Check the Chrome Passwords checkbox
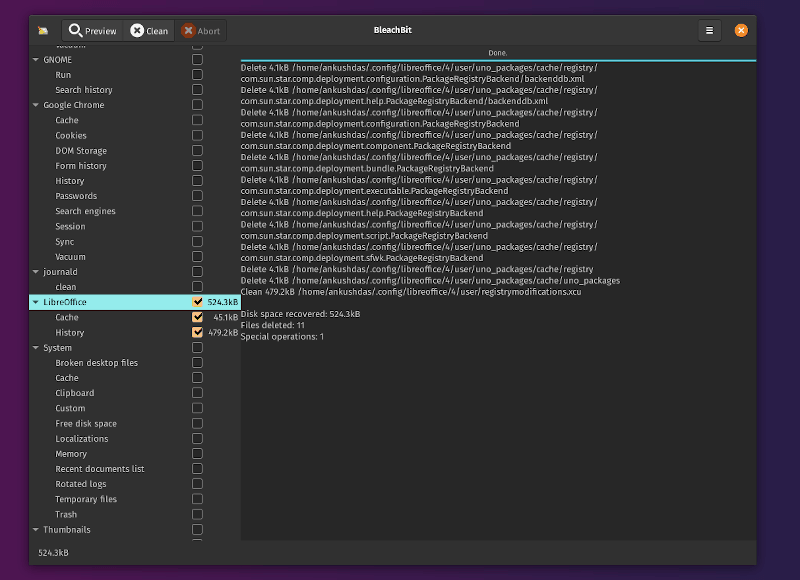This screenshot has height=580, width=800. click(197, 196)
